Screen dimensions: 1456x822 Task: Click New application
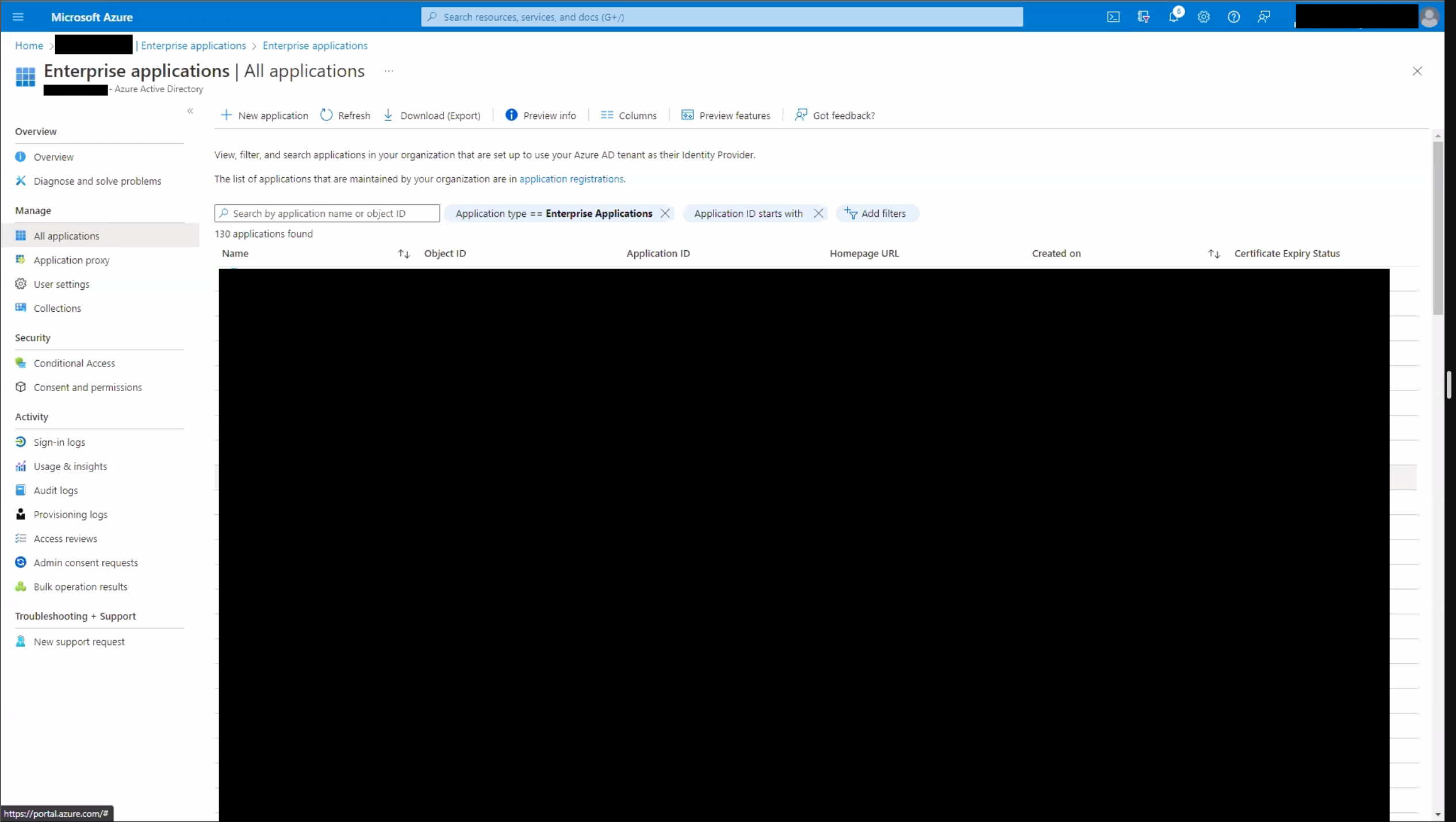[264, 116]
